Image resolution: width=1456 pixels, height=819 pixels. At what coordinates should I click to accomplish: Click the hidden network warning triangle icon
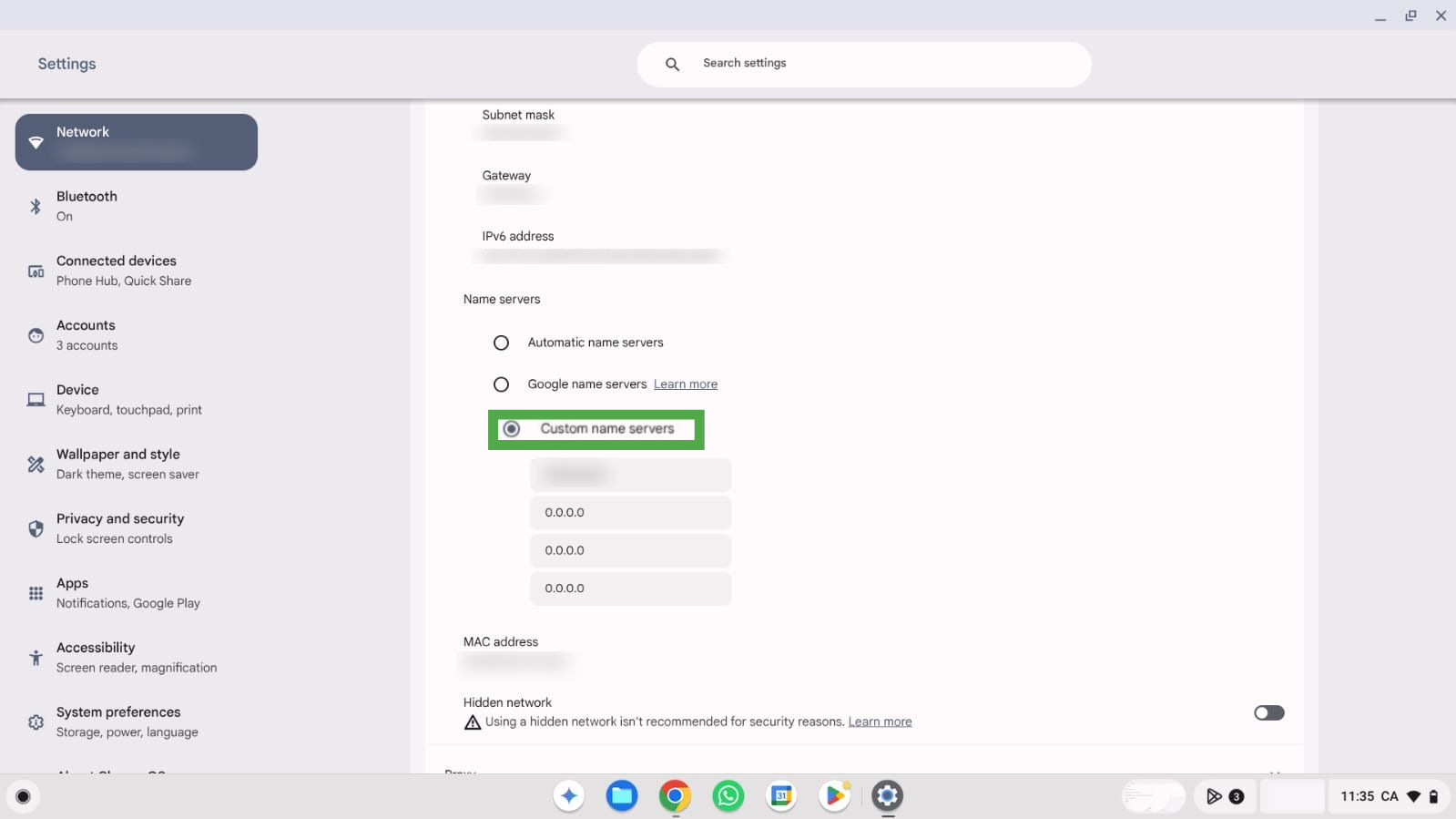click(x=473, y=722)
